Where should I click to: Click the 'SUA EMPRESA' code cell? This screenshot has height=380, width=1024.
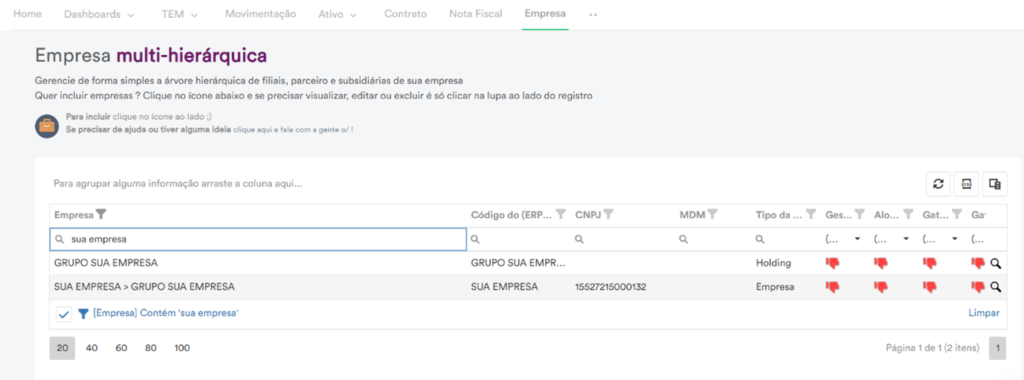coord(505,287)
